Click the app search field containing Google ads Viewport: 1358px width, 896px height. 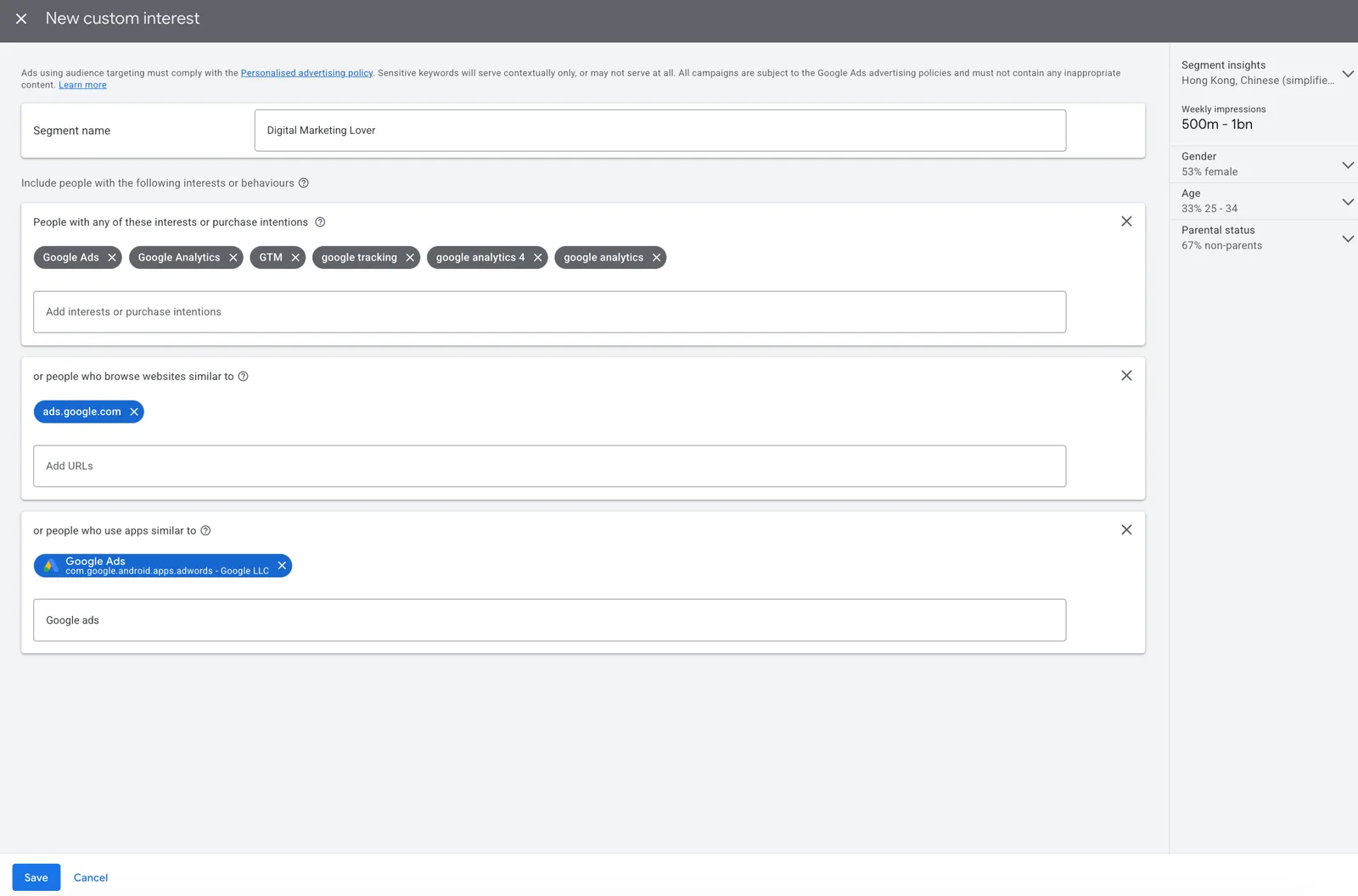(550, 620)
